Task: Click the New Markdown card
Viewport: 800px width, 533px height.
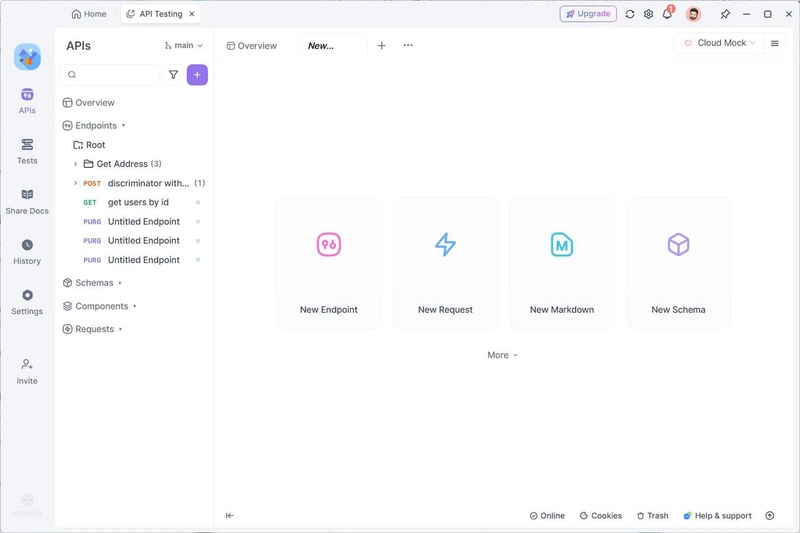Action: click(562, 263)
